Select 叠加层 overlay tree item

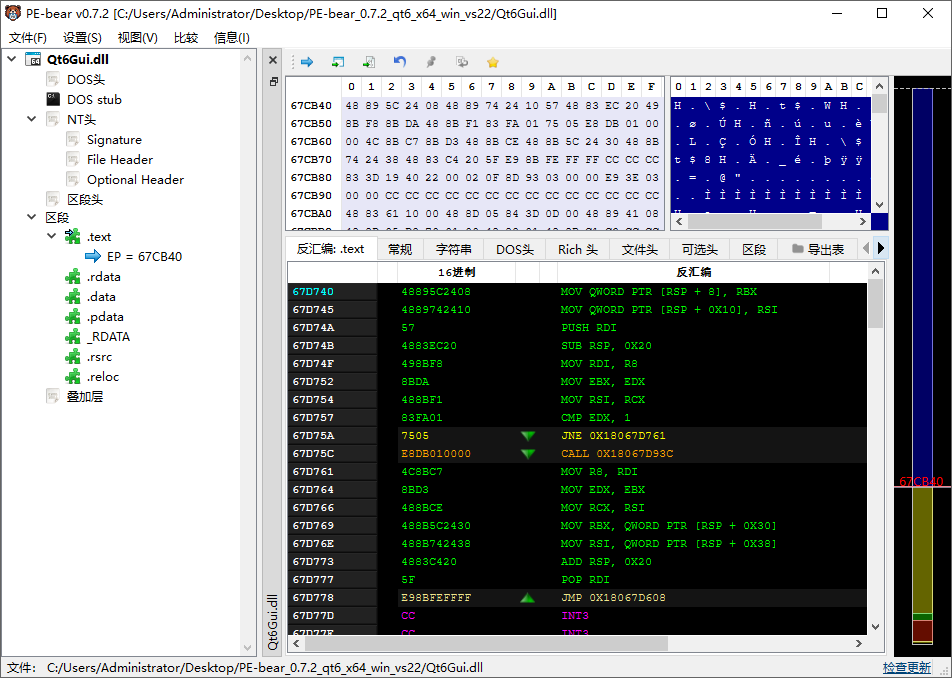(85, 396)
